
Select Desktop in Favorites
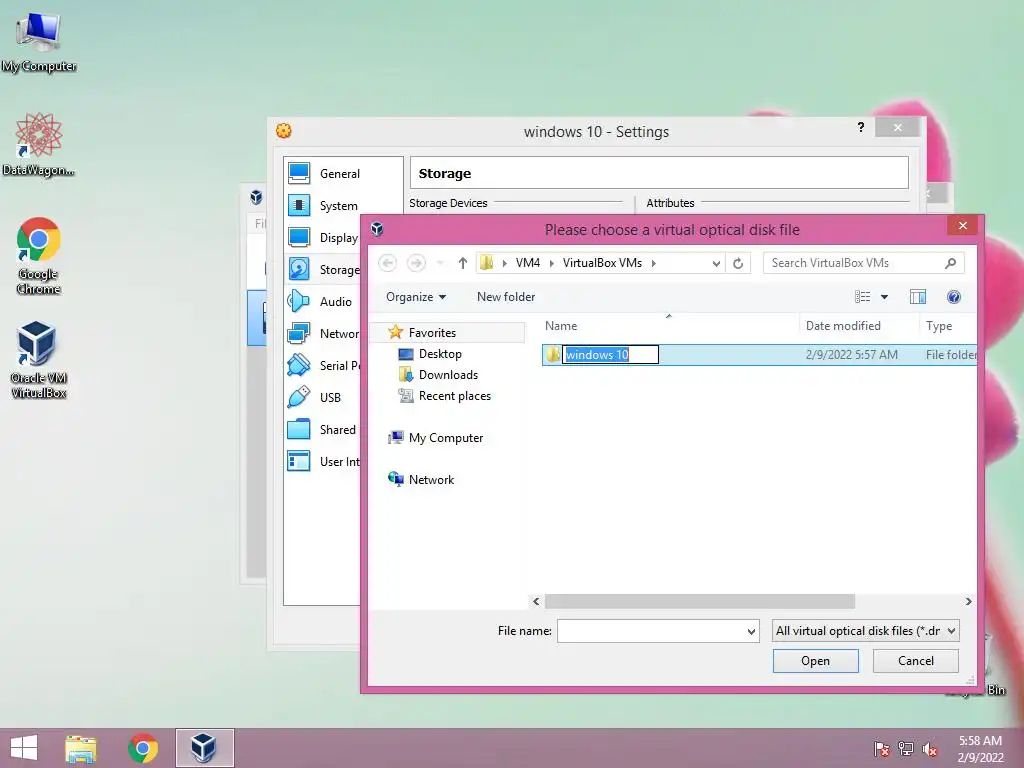pos(440,354)
